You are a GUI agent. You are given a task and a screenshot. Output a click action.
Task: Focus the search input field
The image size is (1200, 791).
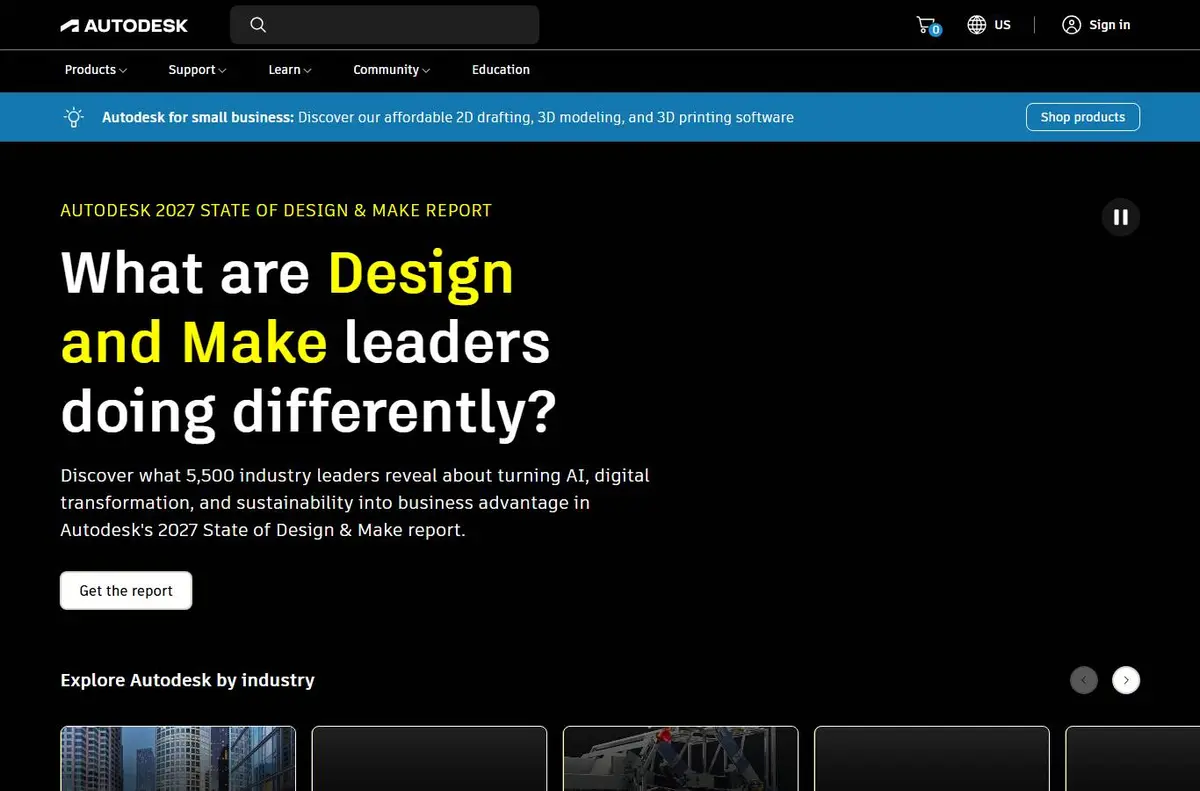(x=385, y=25)
